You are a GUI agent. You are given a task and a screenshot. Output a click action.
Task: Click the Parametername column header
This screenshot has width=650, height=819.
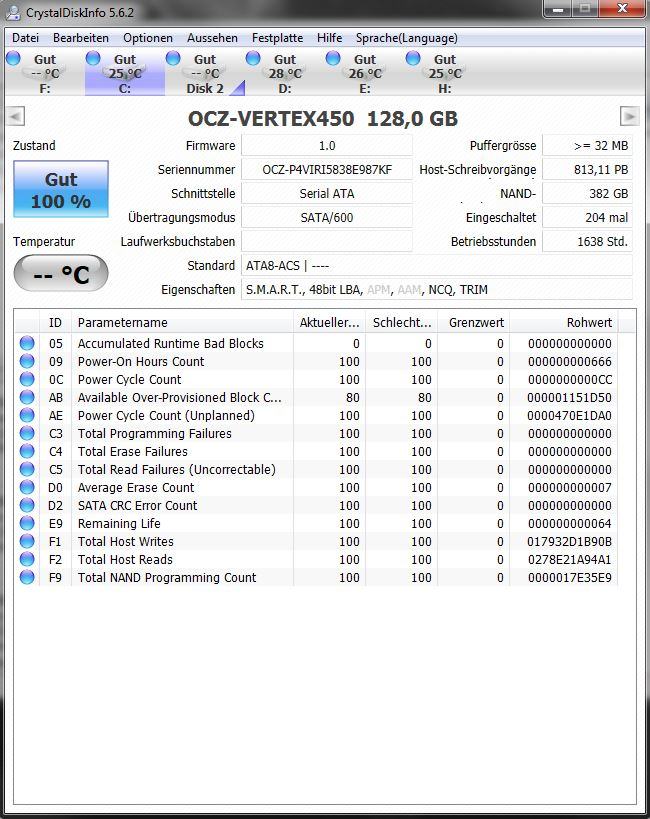coord(182,323)
